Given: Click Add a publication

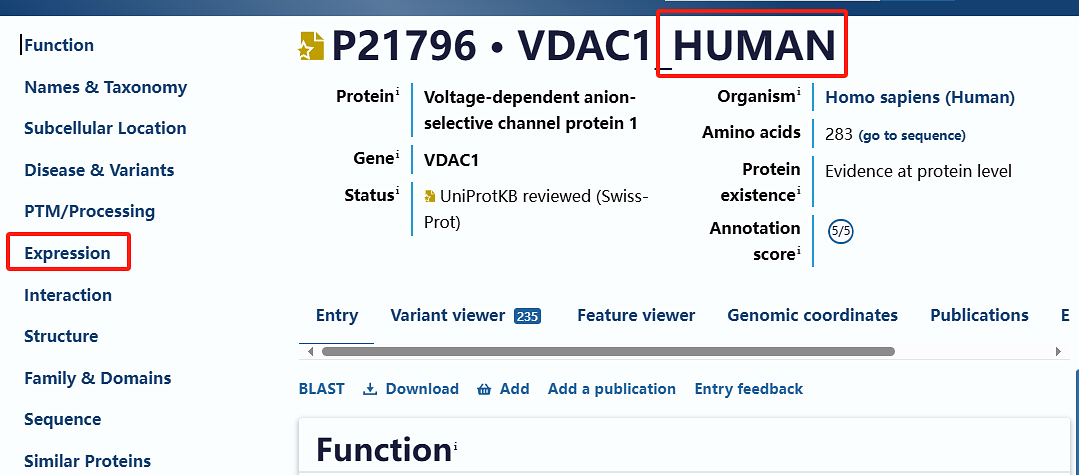Looking at the screenshot, I should click(x=612, y=389).
